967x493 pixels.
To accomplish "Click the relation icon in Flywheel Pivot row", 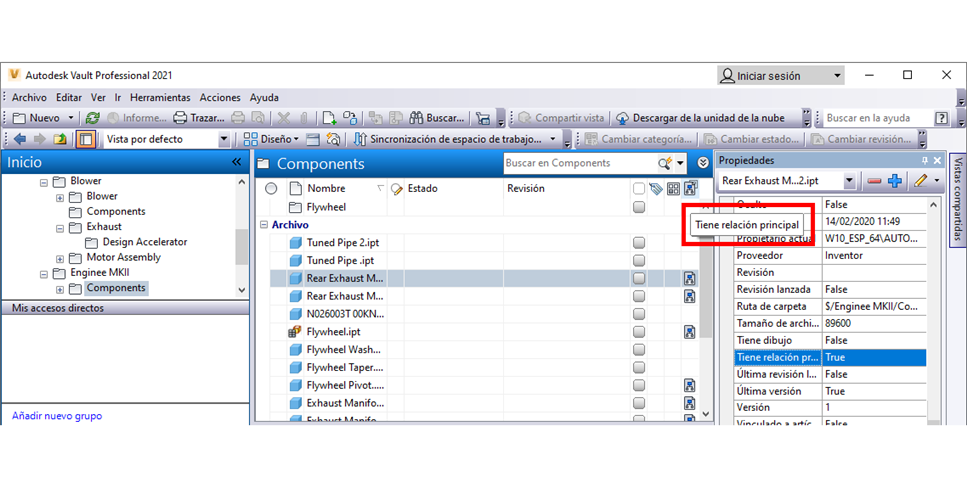I will click(689, 386).
